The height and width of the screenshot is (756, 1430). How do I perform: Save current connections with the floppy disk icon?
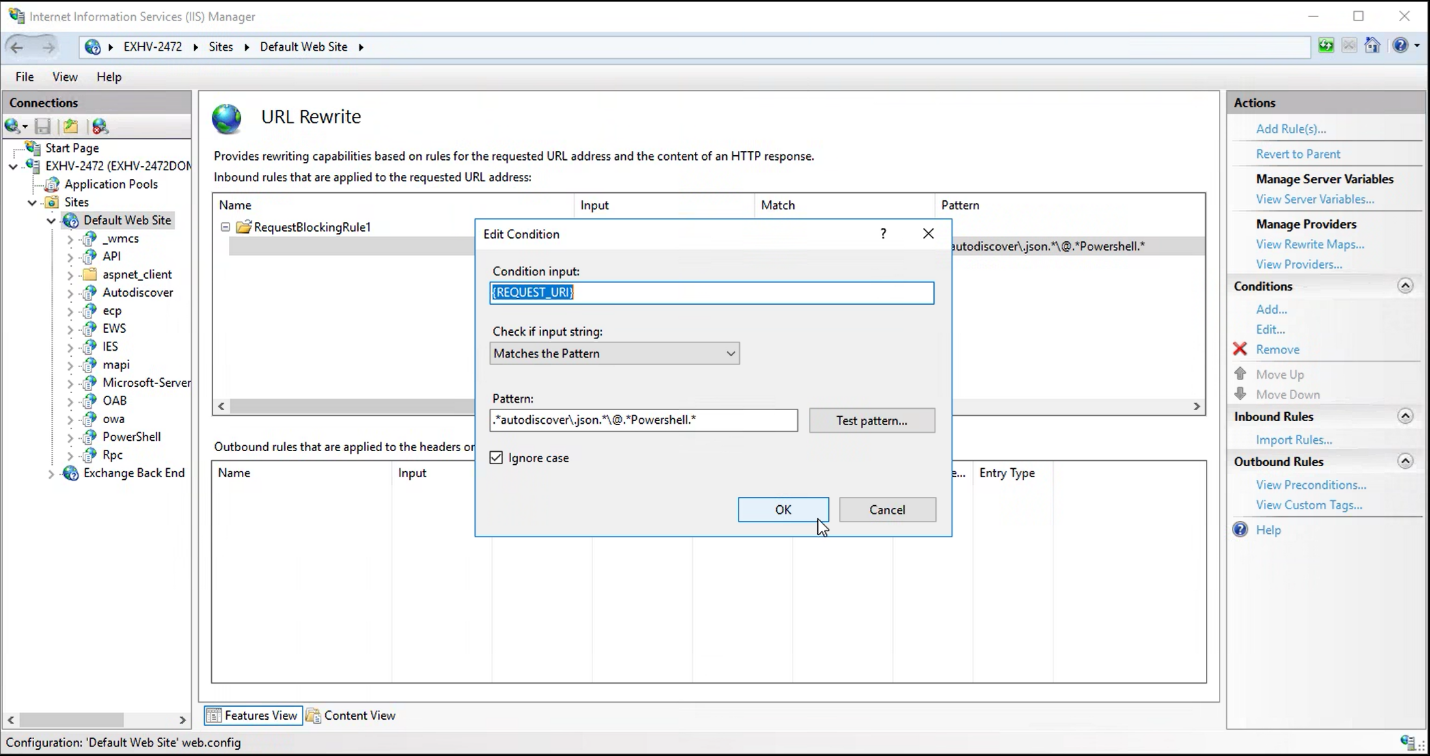pos(42,126)
